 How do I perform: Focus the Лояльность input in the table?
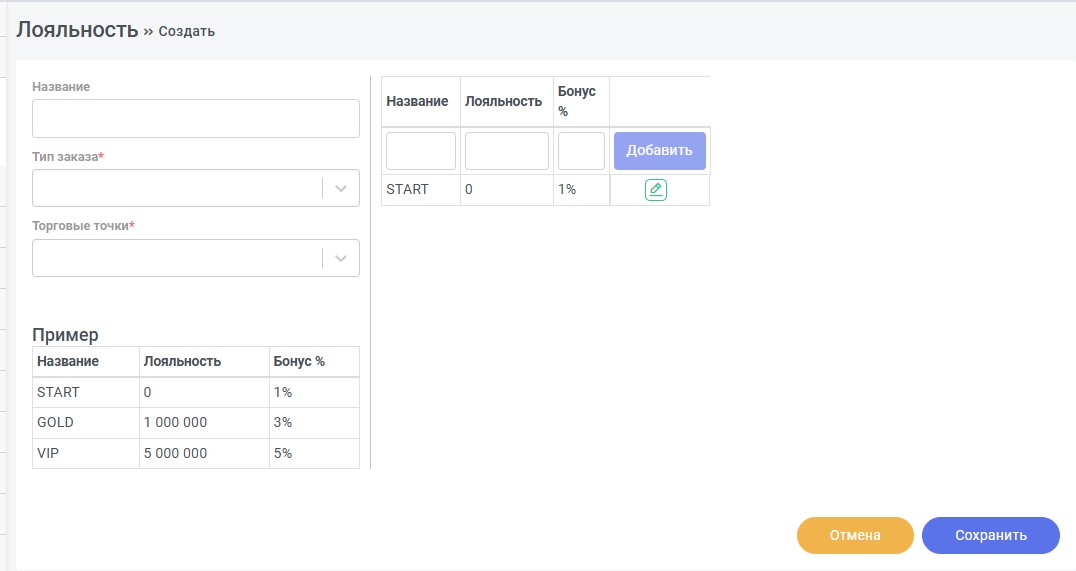pos(506,151)
